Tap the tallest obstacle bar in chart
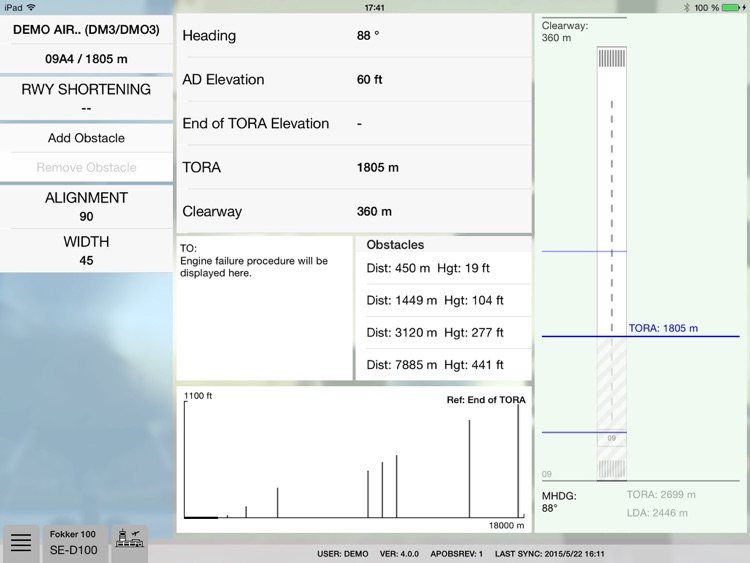 518,461
